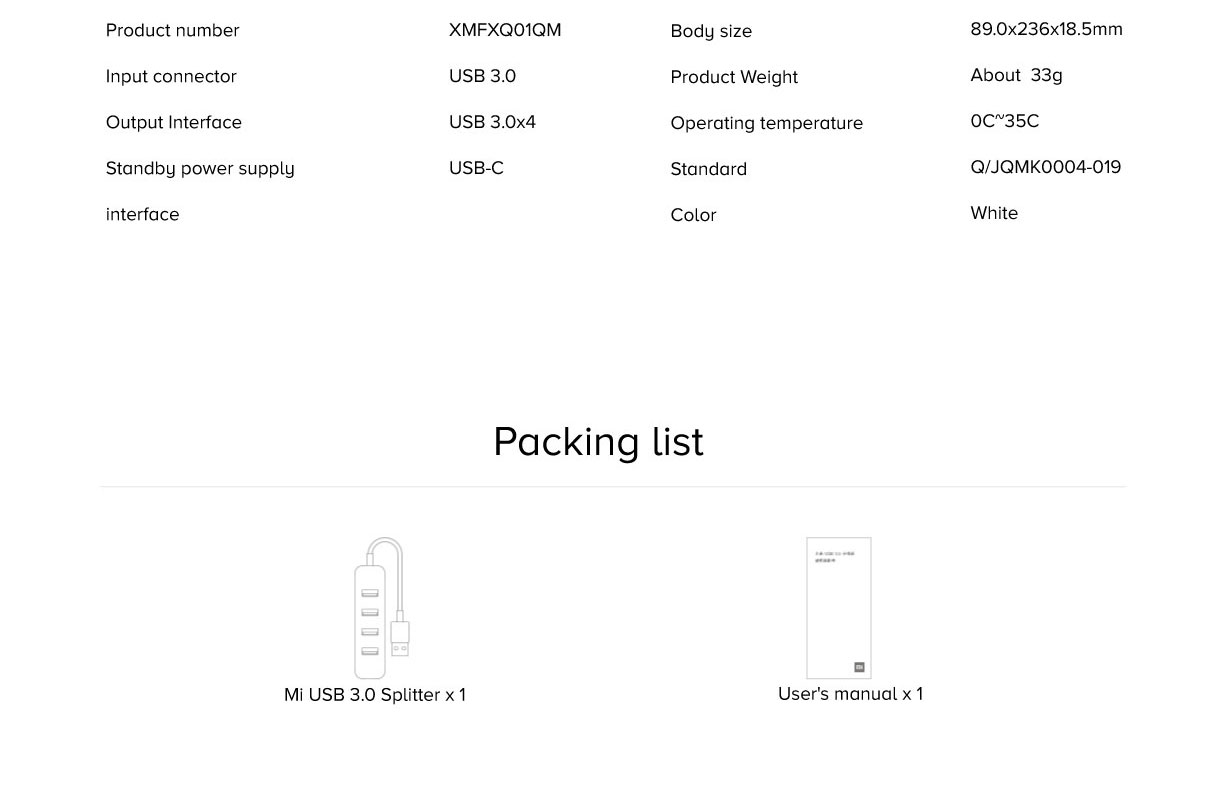Click the temperature range 0C~35C

pyautogui.click(x=1004, y=121)
